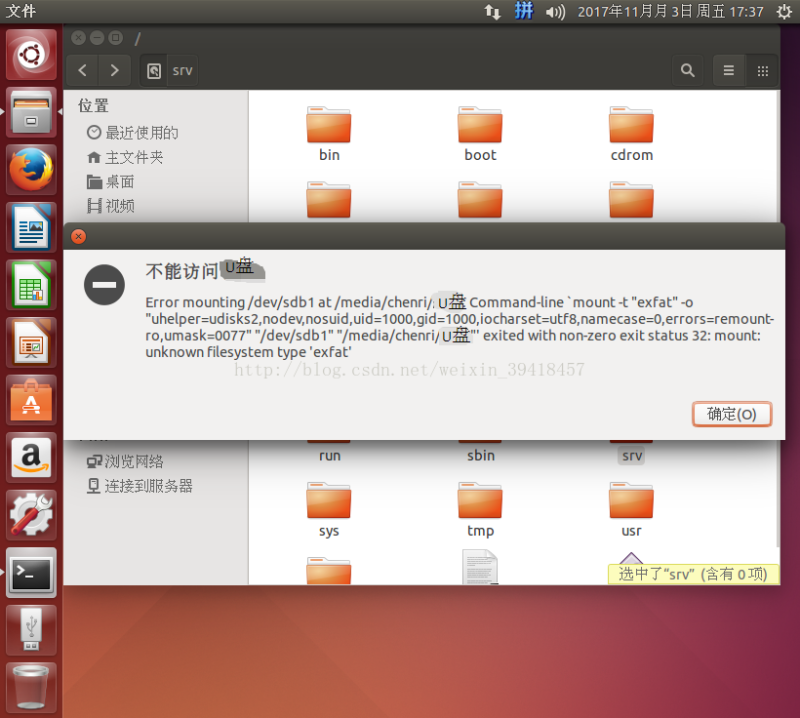Open the usr folder
Image resolution: width=800 pixels, height=718 pixels.
632,510
